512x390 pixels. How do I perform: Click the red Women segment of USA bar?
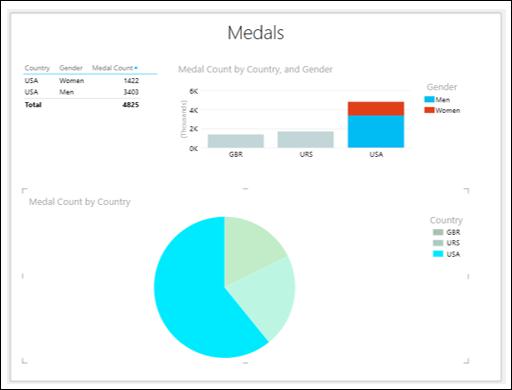[x=376, y=109]
